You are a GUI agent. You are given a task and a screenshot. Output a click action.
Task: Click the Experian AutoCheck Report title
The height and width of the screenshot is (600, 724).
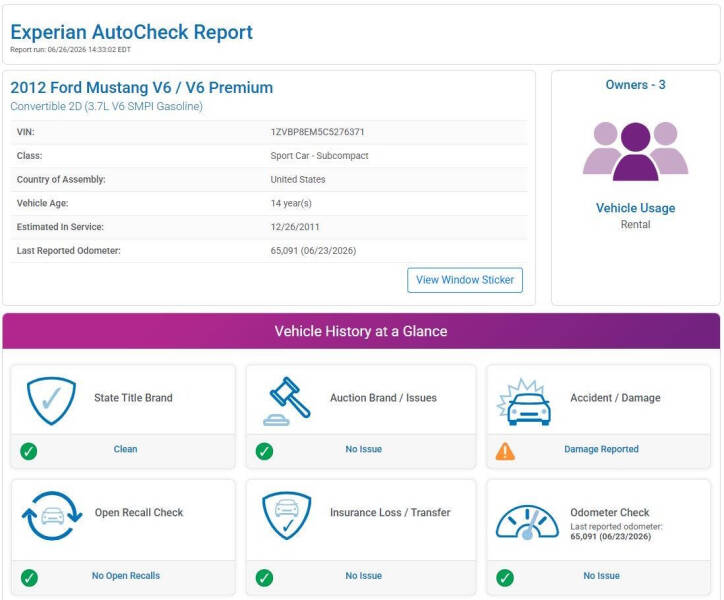point(132,32)
